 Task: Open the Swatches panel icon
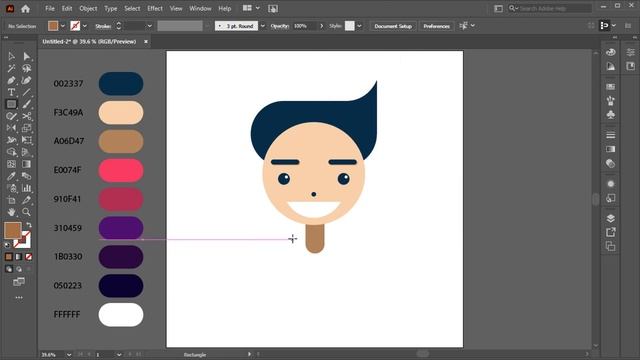pyautogui.click(x=611, y=87)
